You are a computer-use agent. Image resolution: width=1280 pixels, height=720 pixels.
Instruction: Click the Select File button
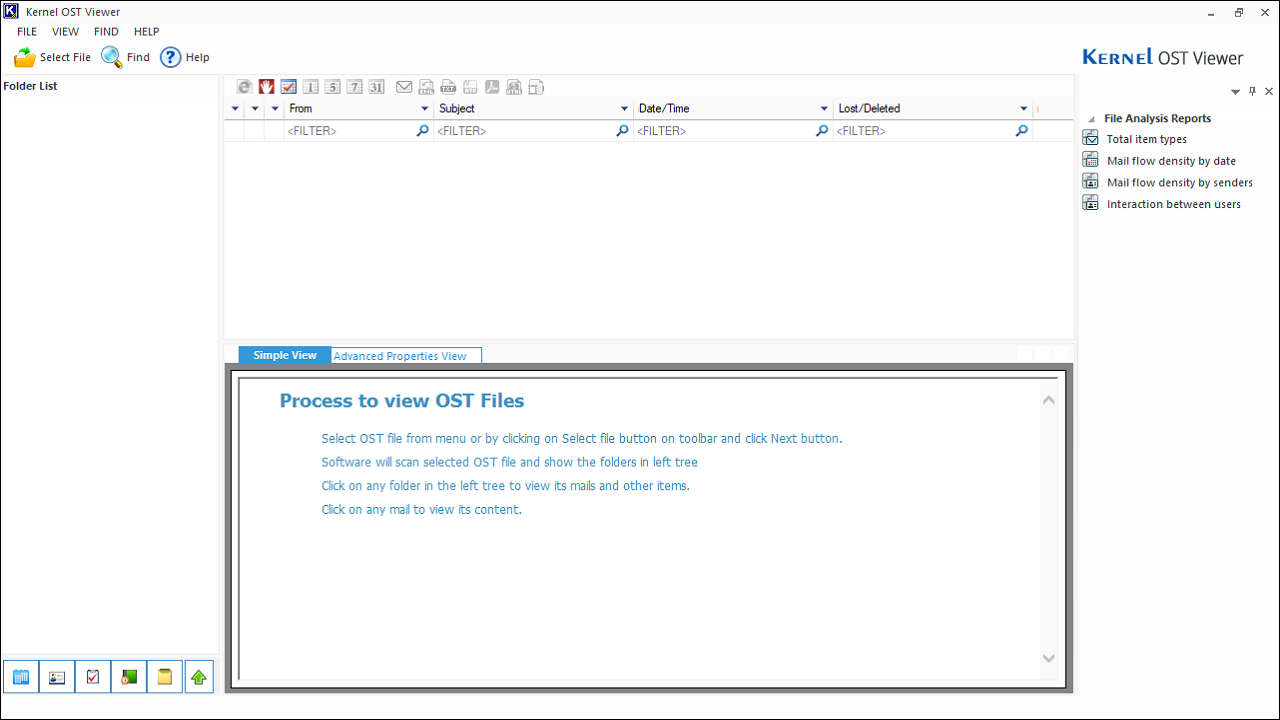[x=52, y=57]
